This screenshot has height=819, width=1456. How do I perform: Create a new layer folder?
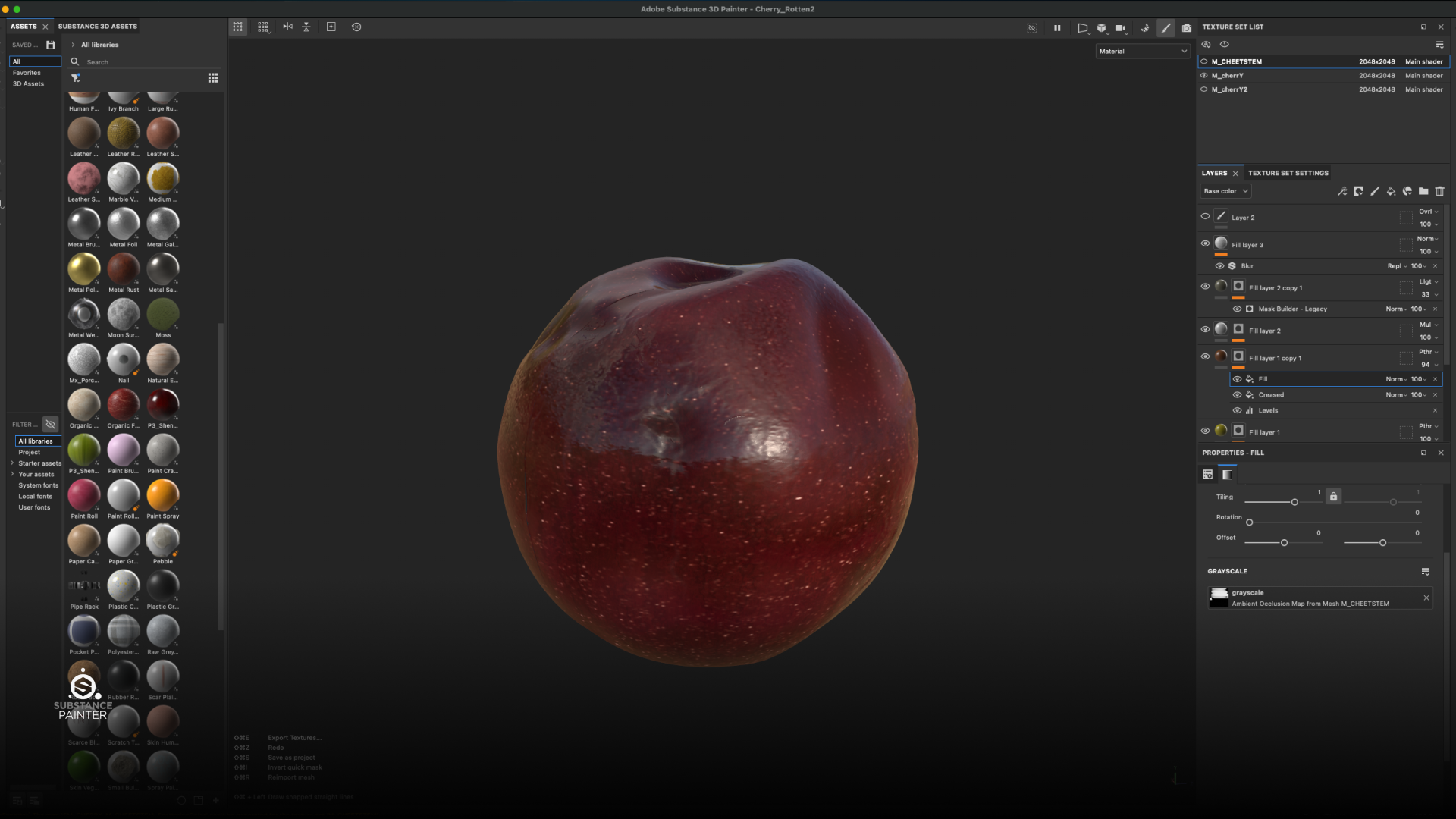1423,191
